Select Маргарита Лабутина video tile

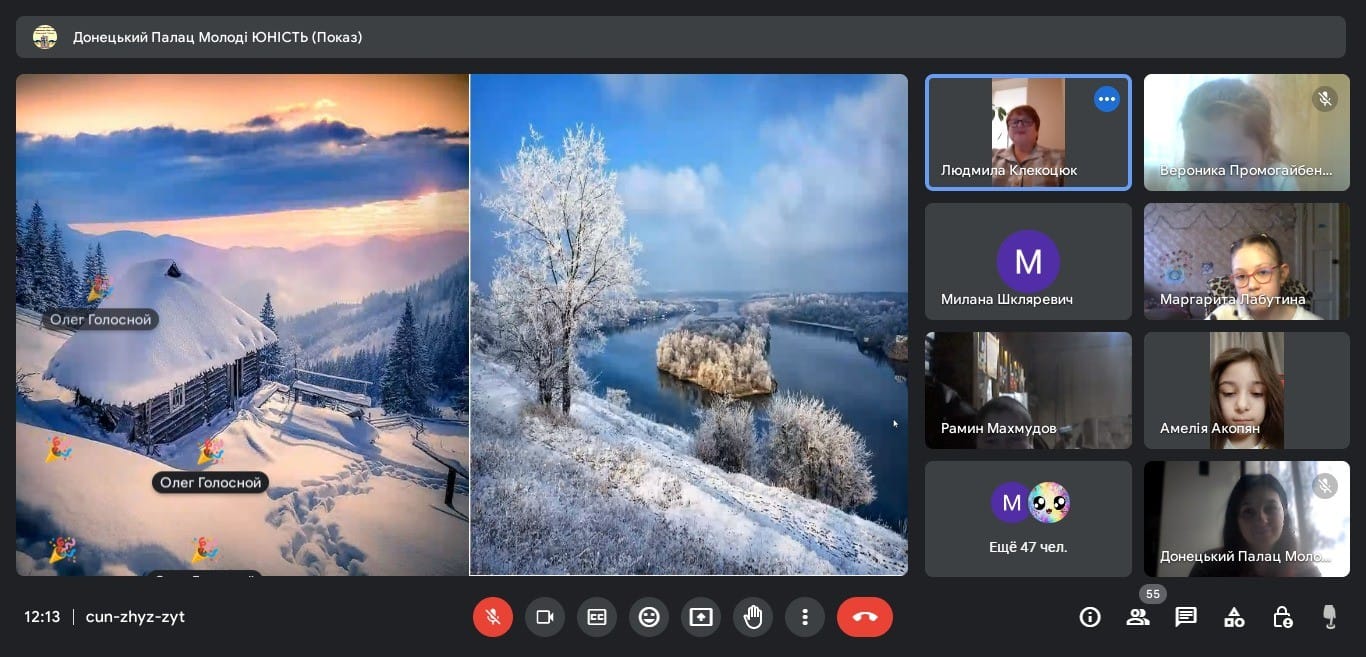(1246, 262)
